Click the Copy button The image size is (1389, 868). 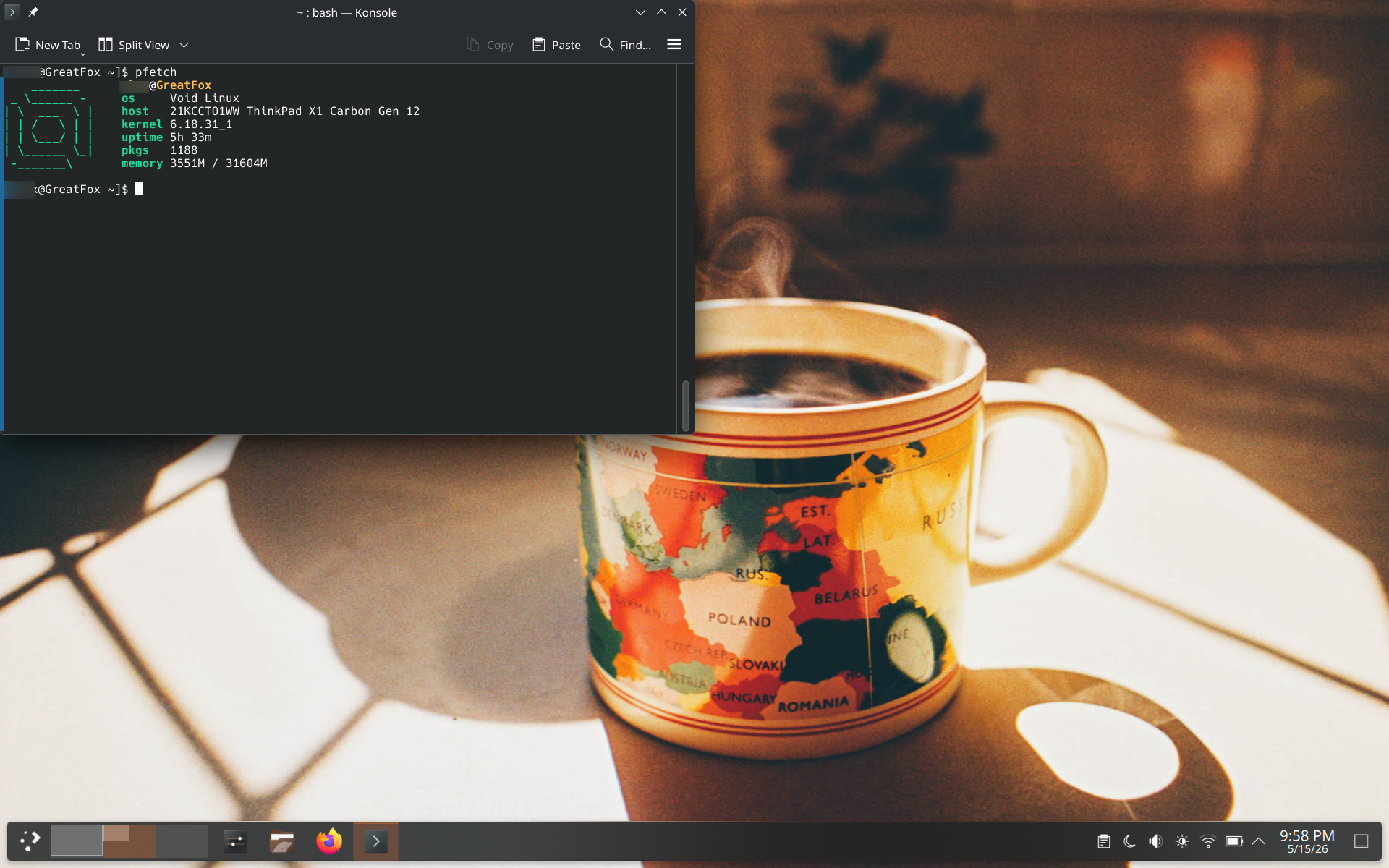tap(490, 45)
